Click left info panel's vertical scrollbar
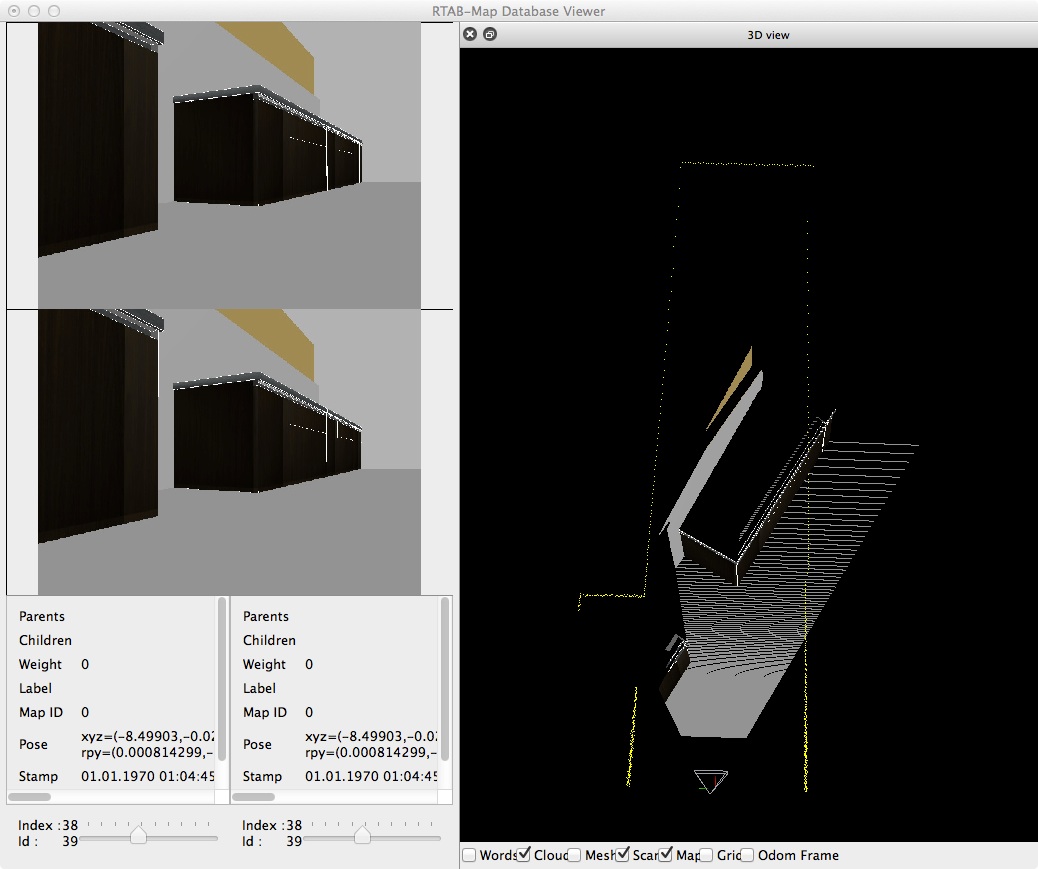Screen dimensions: 1038x869 click(221, 680)
